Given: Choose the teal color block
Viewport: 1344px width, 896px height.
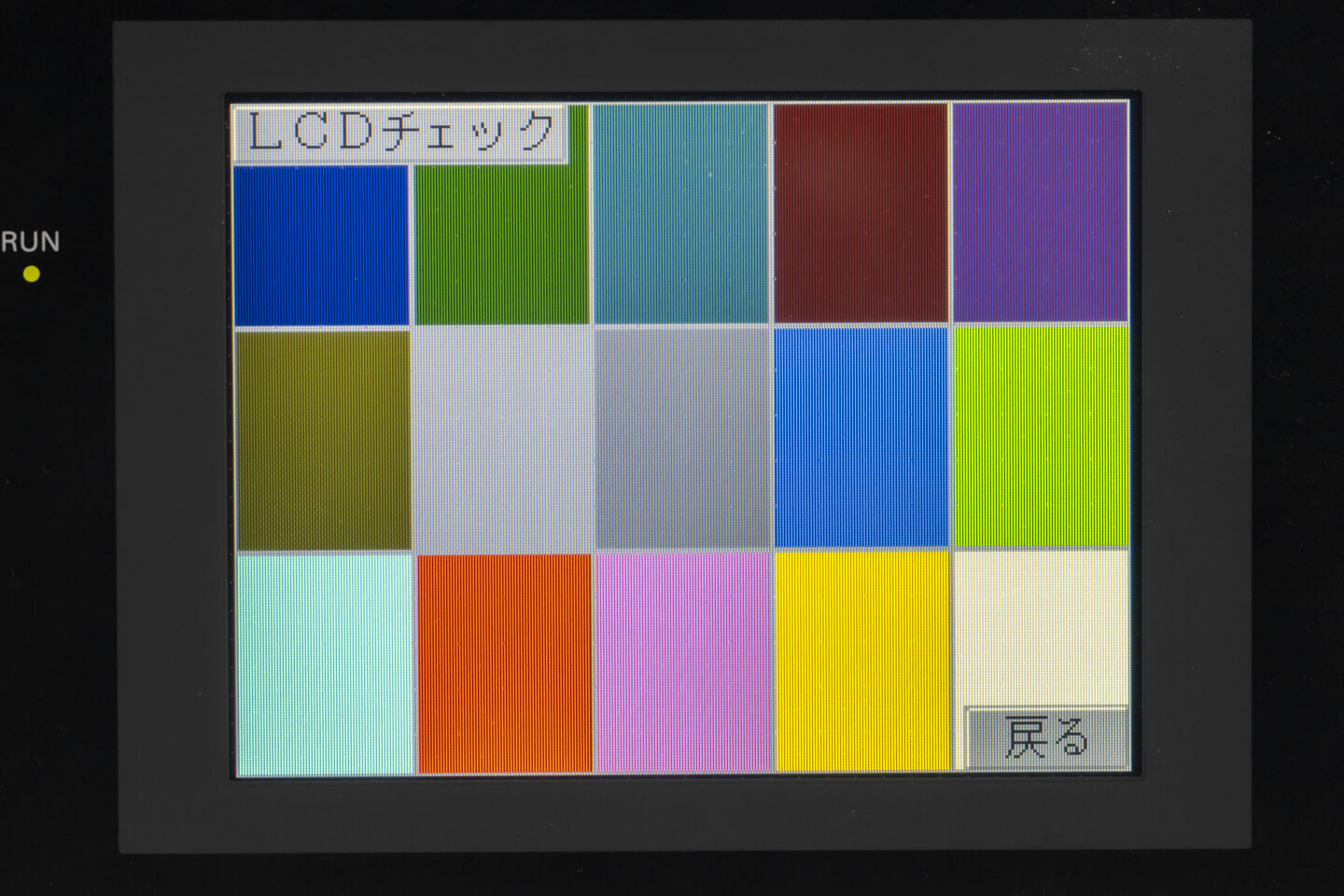Looking at the screenshot, I should click(x=681, y=213).
